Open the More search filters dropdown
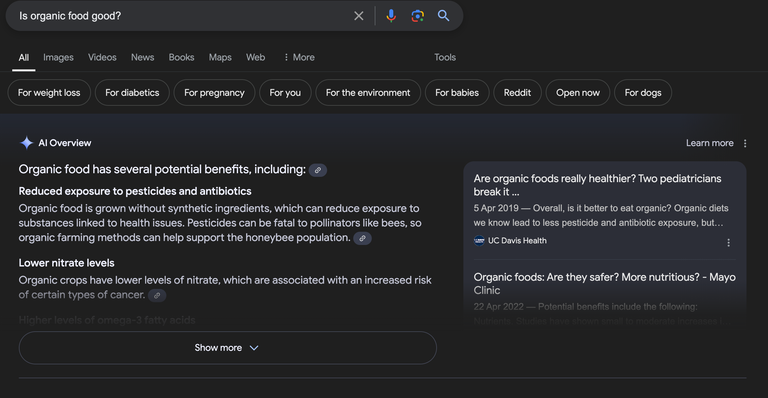The height and width of the screenshot is (398, 768). 299,57
